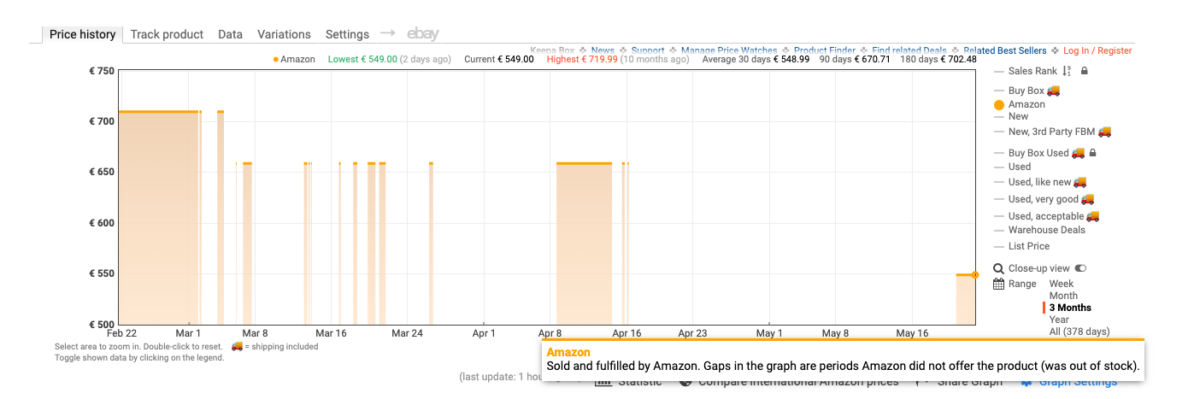Click the truck icon beside New, 3rd Party FBM

tap(1105, 131)
